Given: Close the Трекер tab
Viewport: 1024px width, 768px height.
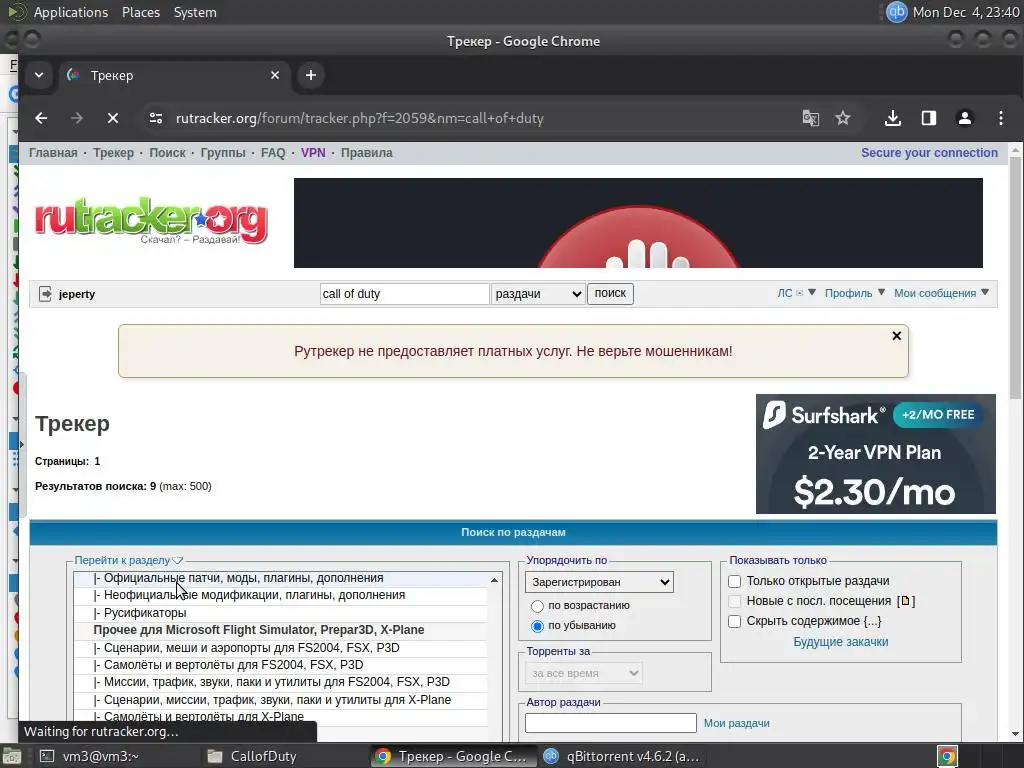Looking at the screenshot, I should 275,75.
